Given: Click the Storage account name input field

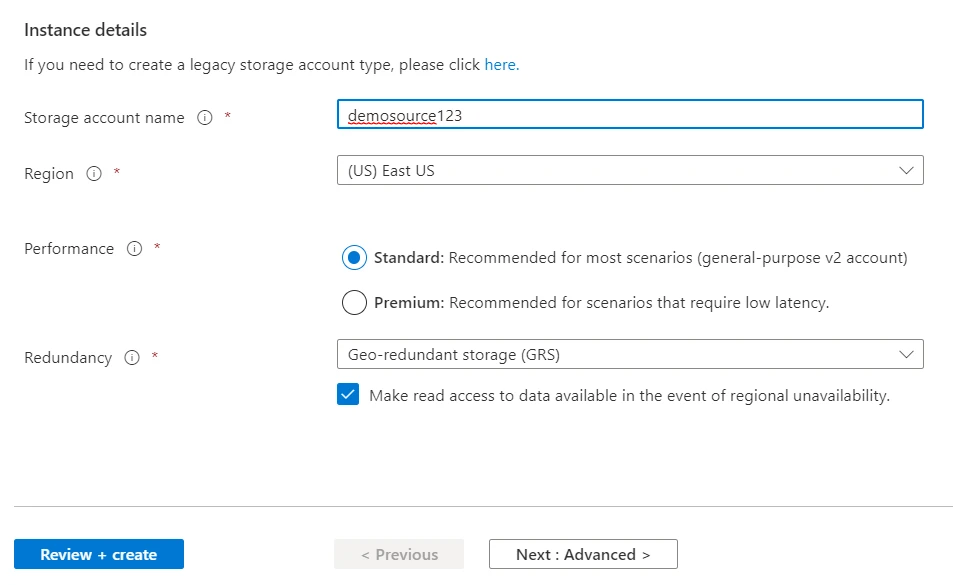Looking at the screenshot, I should tap(630, 114).
